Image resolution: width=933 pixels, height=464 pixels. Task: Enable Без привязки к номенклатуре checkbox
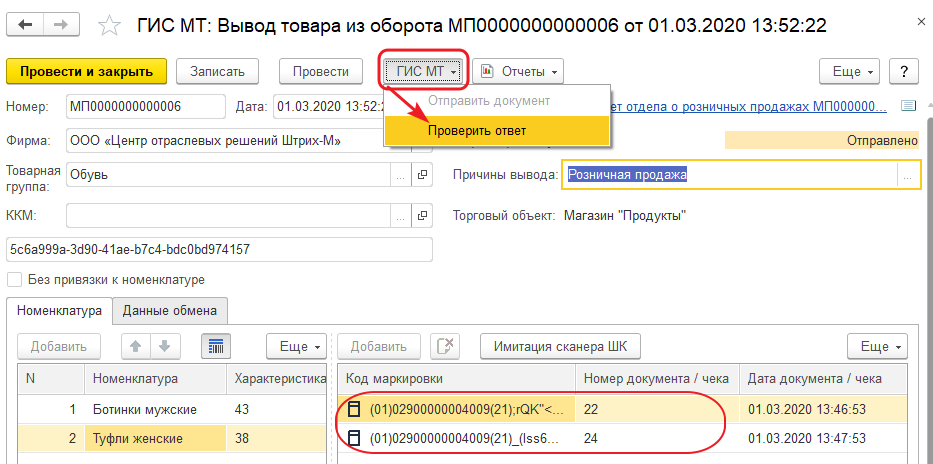pos(14,279)
